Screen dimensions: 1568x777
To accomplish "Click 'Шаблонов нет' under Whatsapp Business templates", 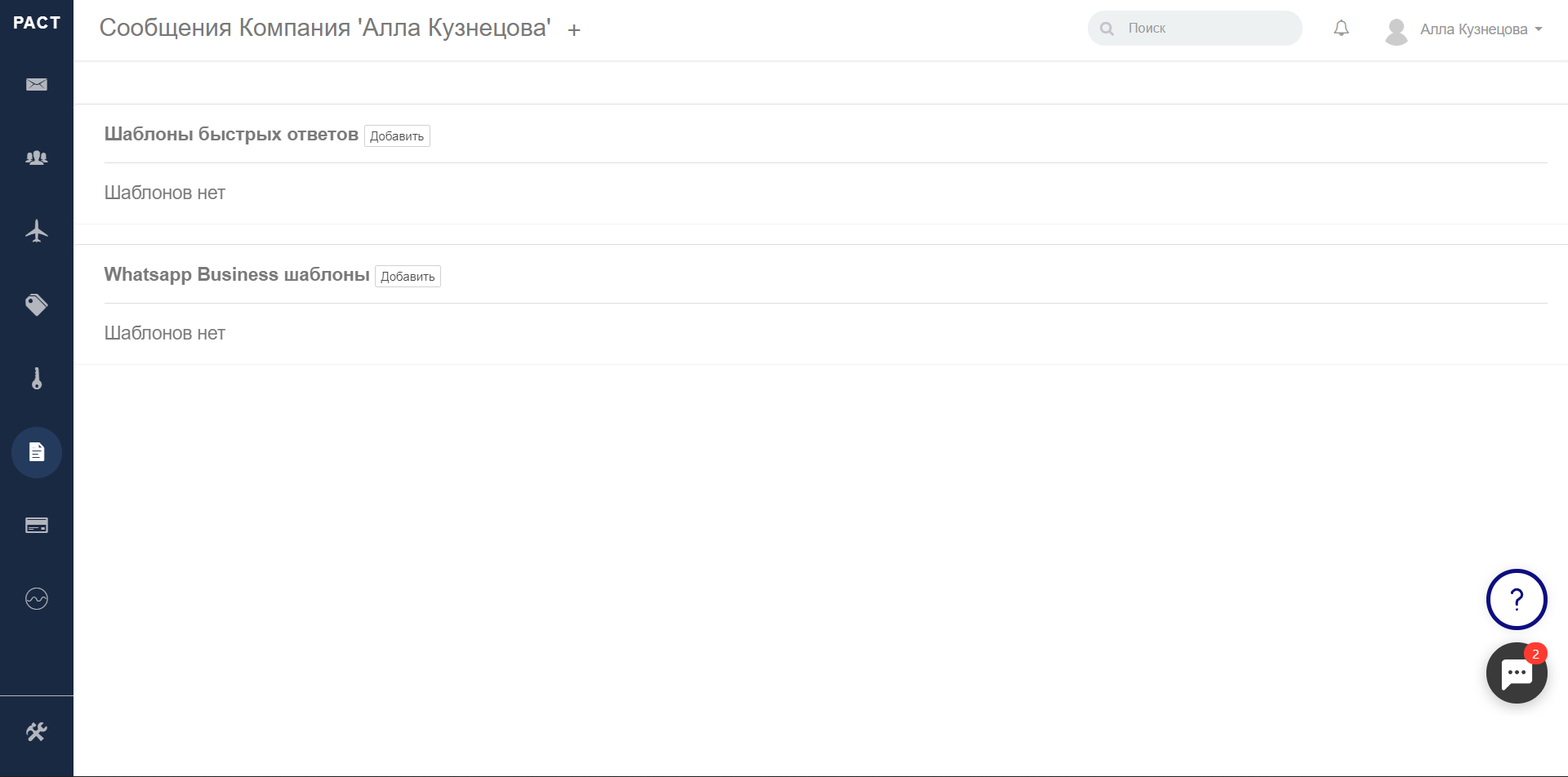I will click(165, 334).
